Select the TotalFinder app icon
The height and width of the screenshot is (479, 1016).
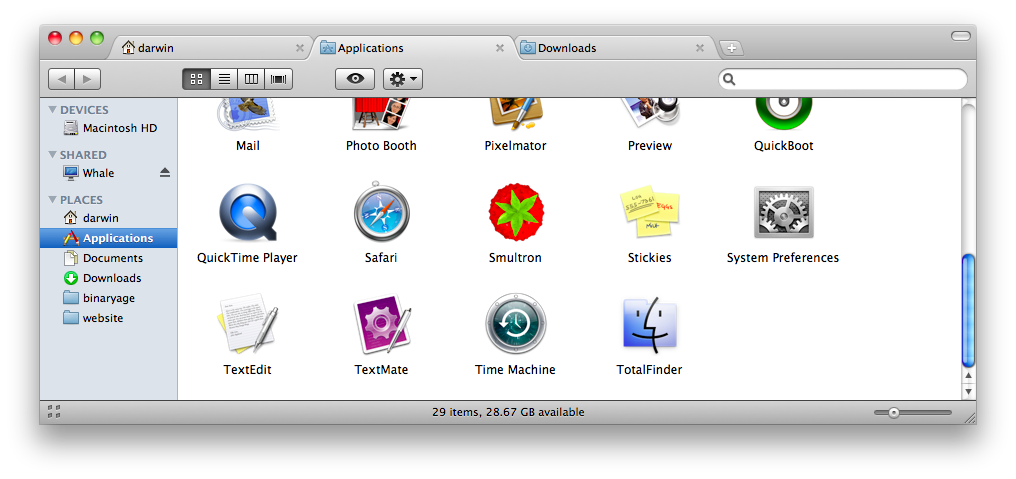pos(649,325)
